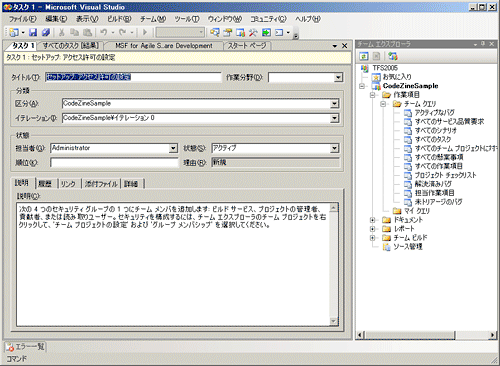Viewport: 500px width, 366px height.
Task: Select 解決済みバグ query in tree
Action: coord(433,184)
